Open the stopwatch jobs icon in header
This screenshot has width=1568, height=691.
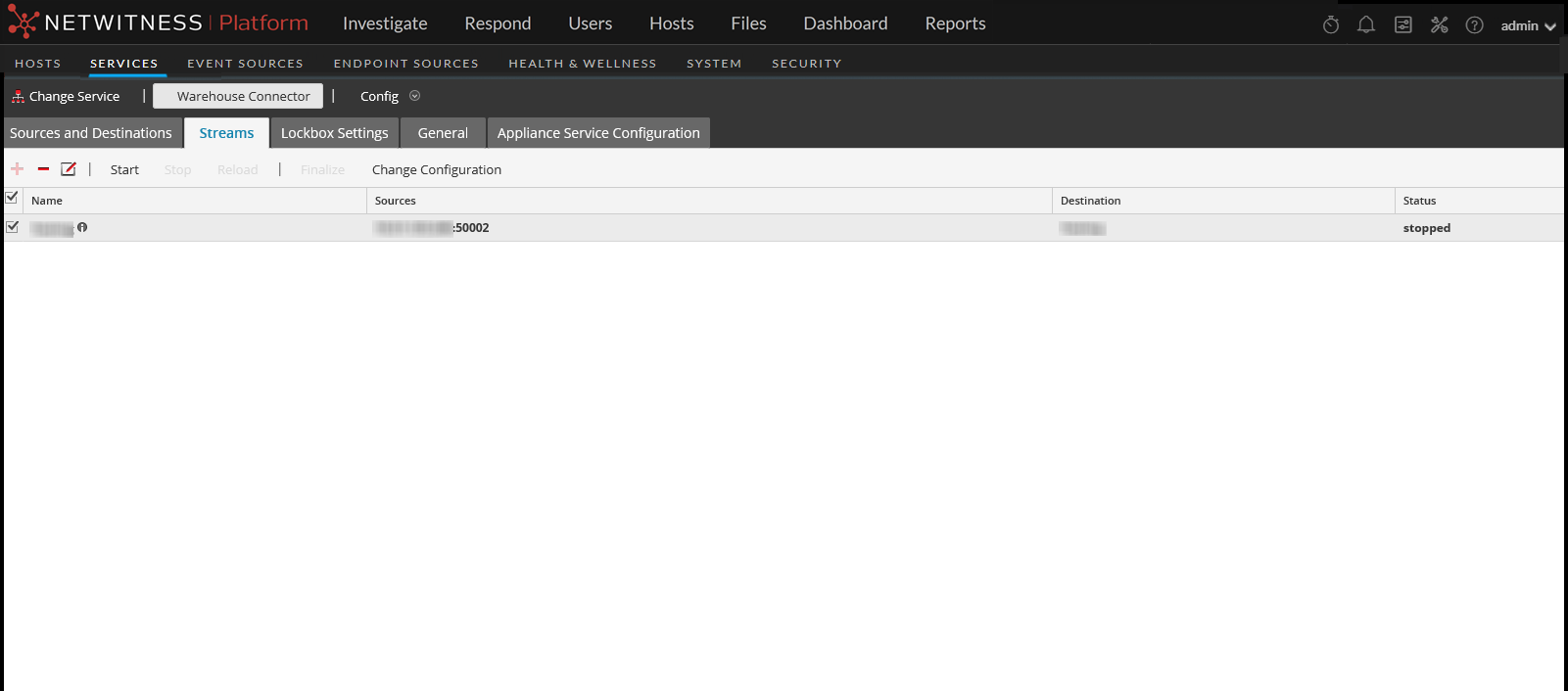tap(1330, 25)
